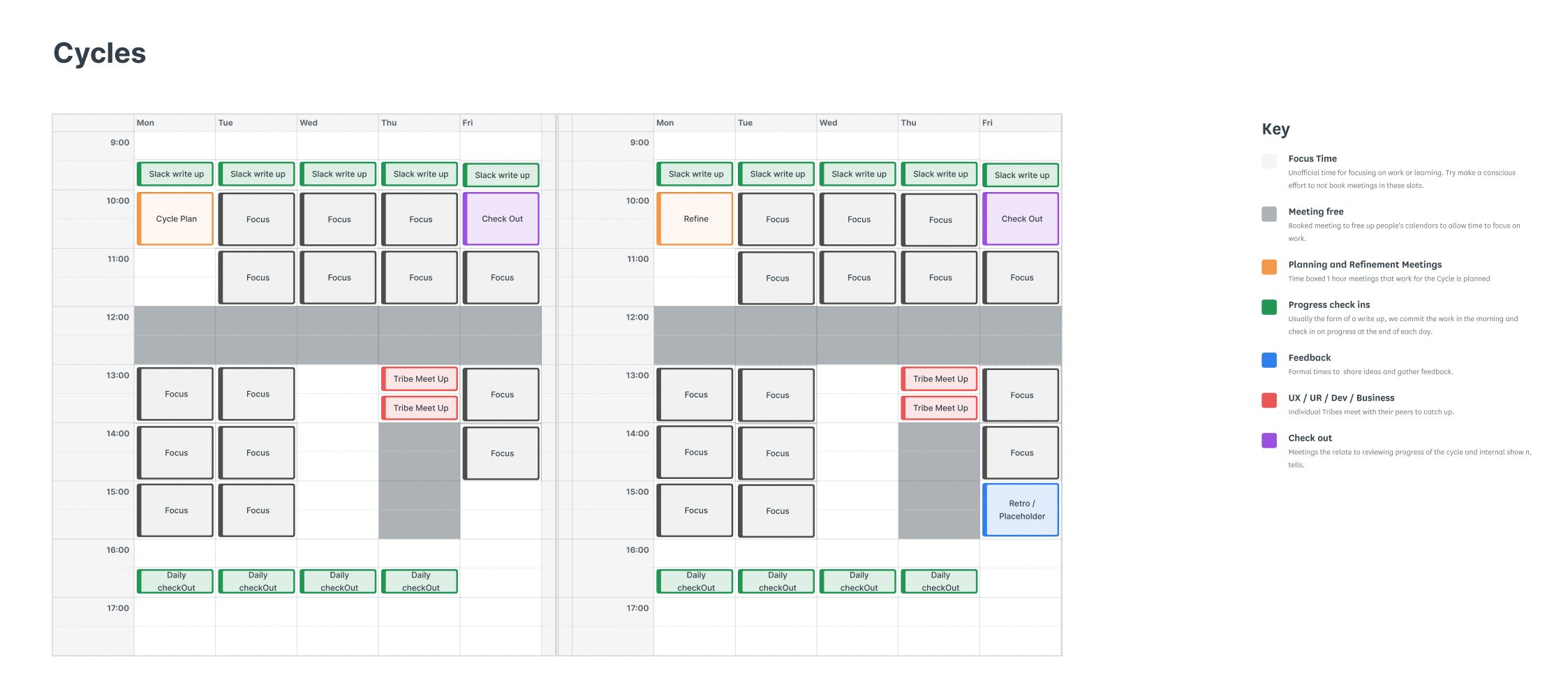Select the Refine meeting block
Screen dimensions: 1568x694
695,219
